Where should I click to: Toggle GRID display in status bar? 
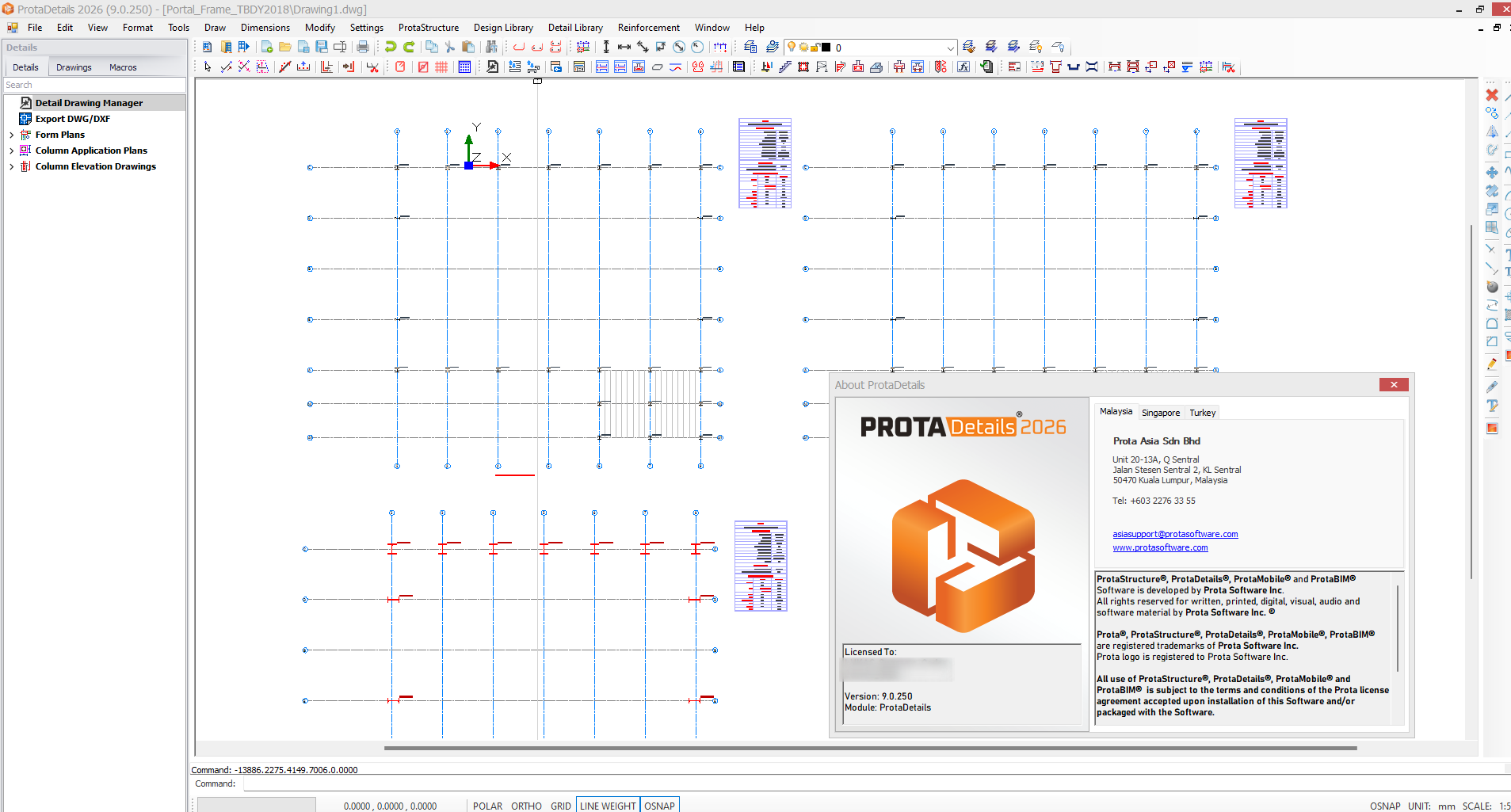[x=561, y=806]
